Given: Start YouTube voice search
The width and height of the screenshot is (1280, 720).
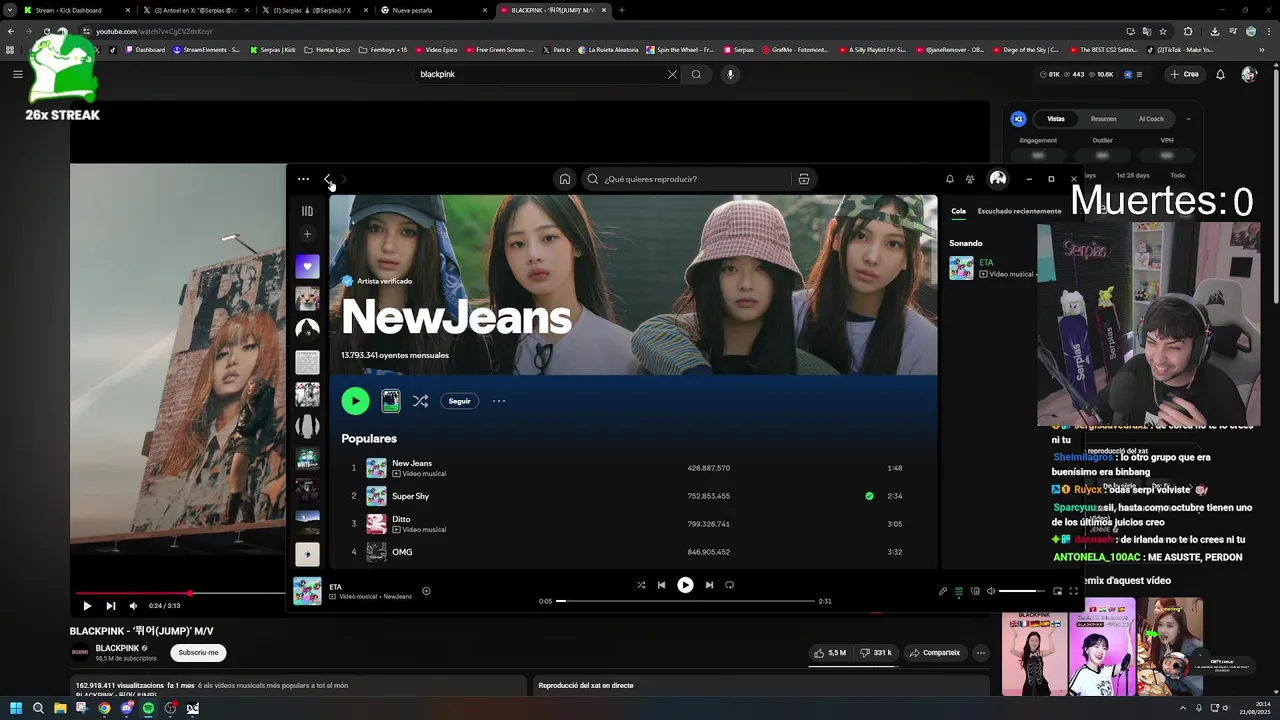Looking at the screenshot, I should [x=730, y=74].
